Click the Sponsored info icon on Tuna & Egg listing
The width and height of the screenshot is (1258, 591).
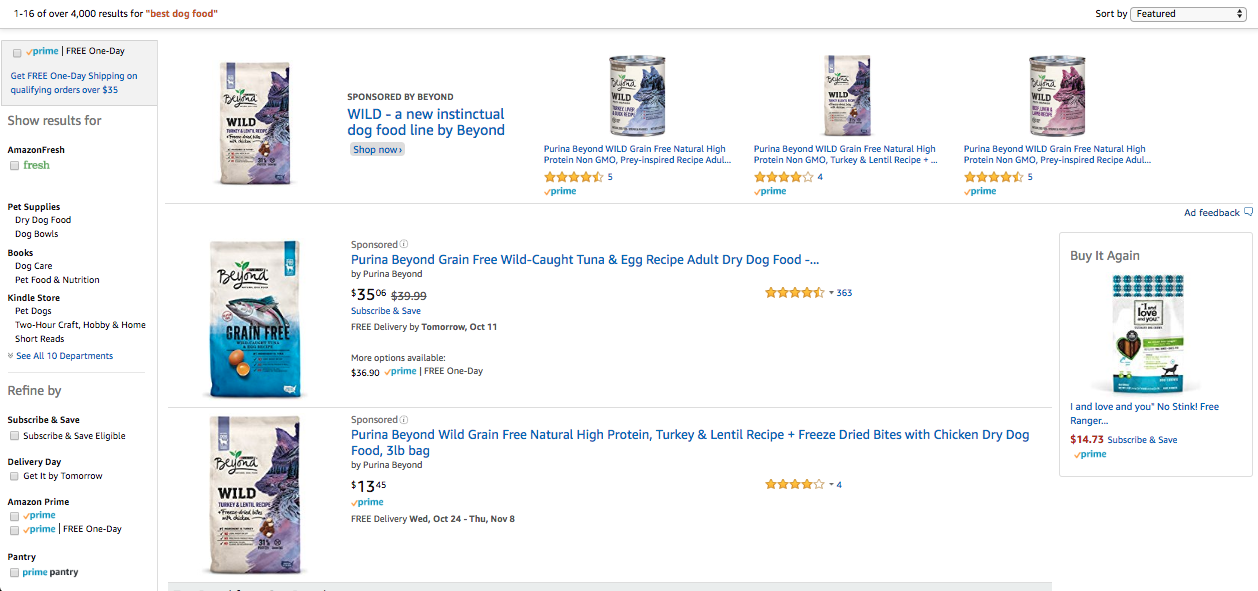[x=404, y=244]
